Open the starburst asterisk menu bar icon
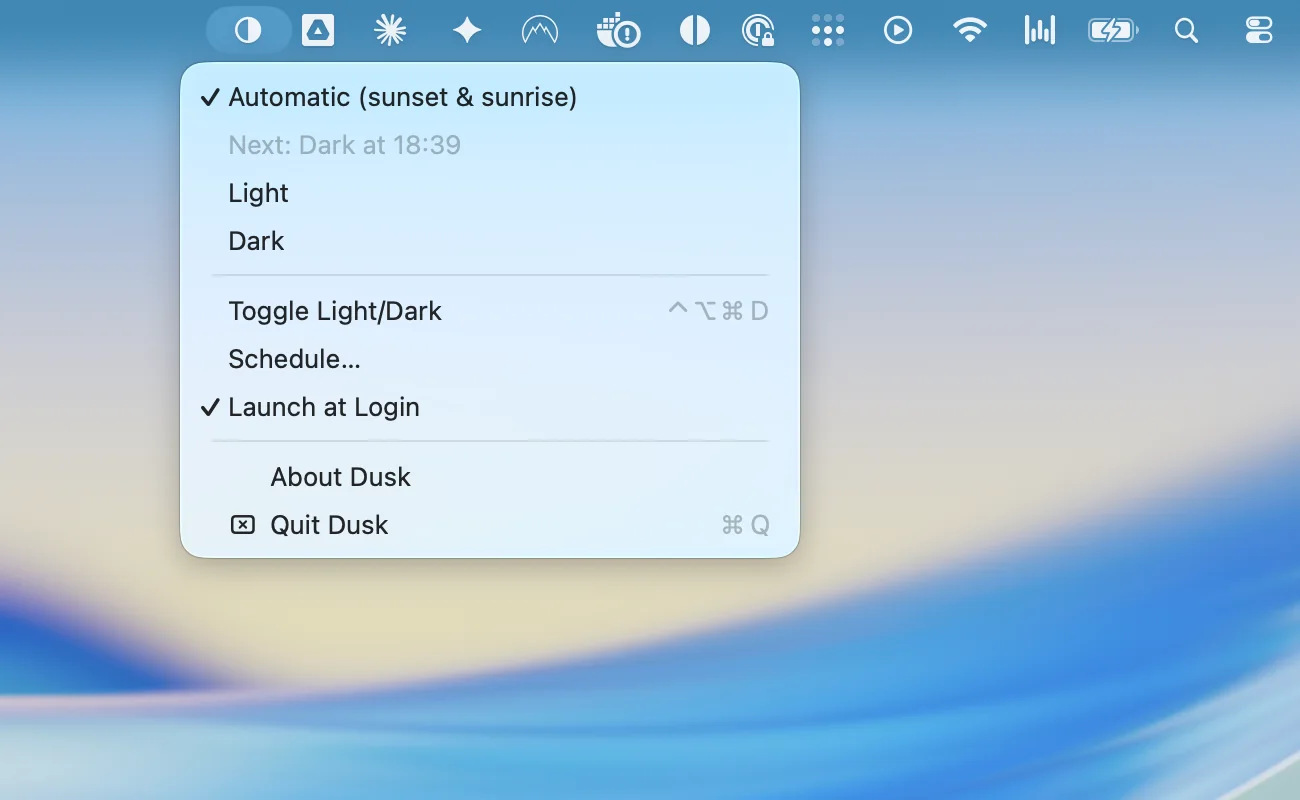Screen dimensions: 1300x800 point(390,31)
